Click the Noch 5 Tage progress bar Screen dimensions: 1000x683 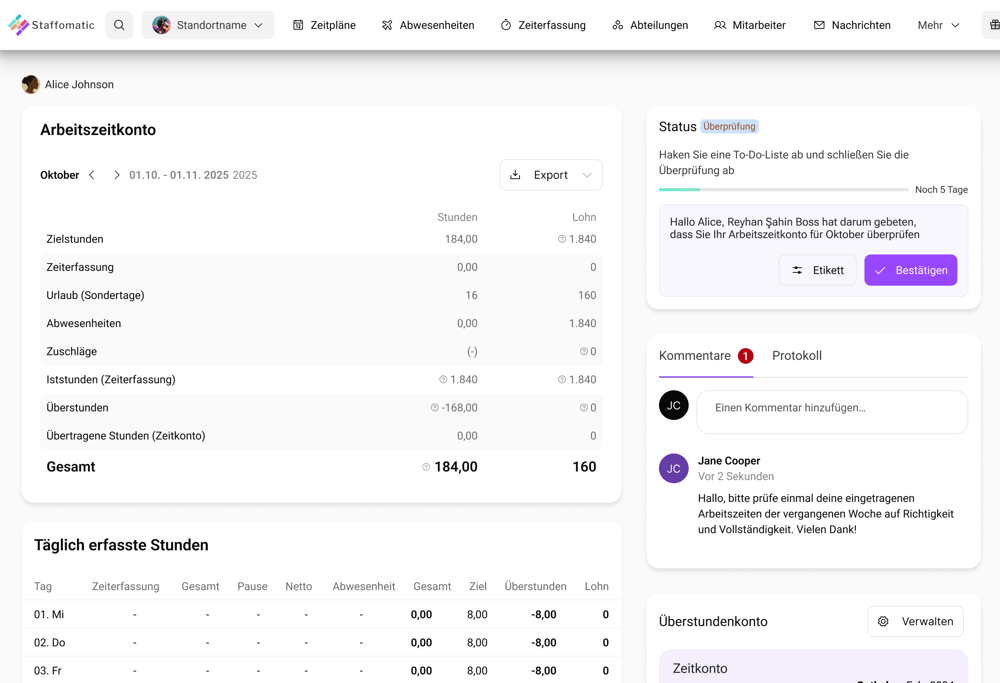[785, 189]
